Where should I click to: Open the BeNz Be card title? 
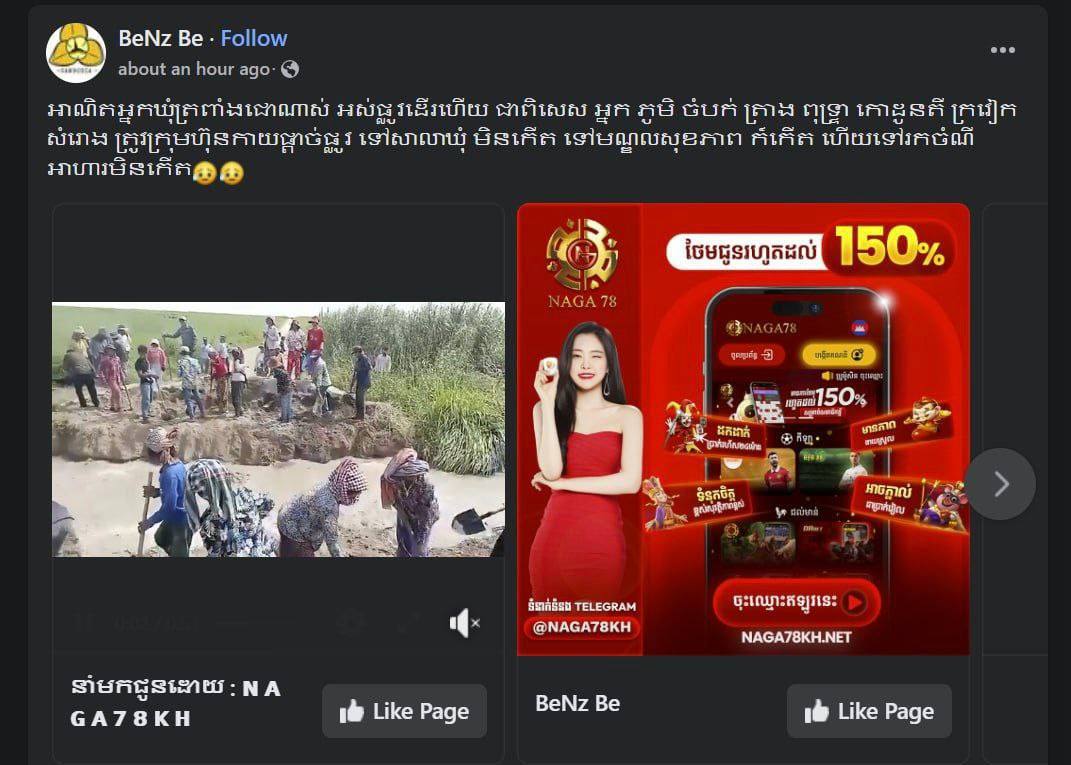click(x=578, y=704)
